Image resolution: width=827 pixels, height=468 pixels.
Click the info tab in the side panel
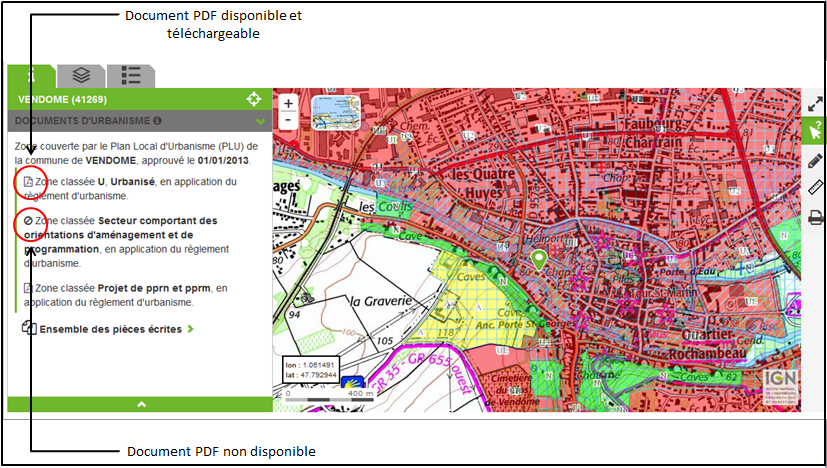click(31, 76)
